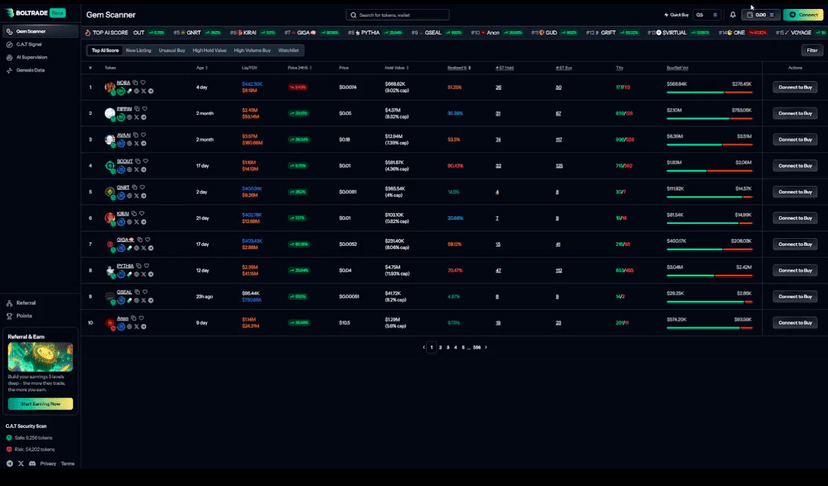Go to next page using pagination arrow
Screen dimensions: 828x486
click(x=486, y=347)
